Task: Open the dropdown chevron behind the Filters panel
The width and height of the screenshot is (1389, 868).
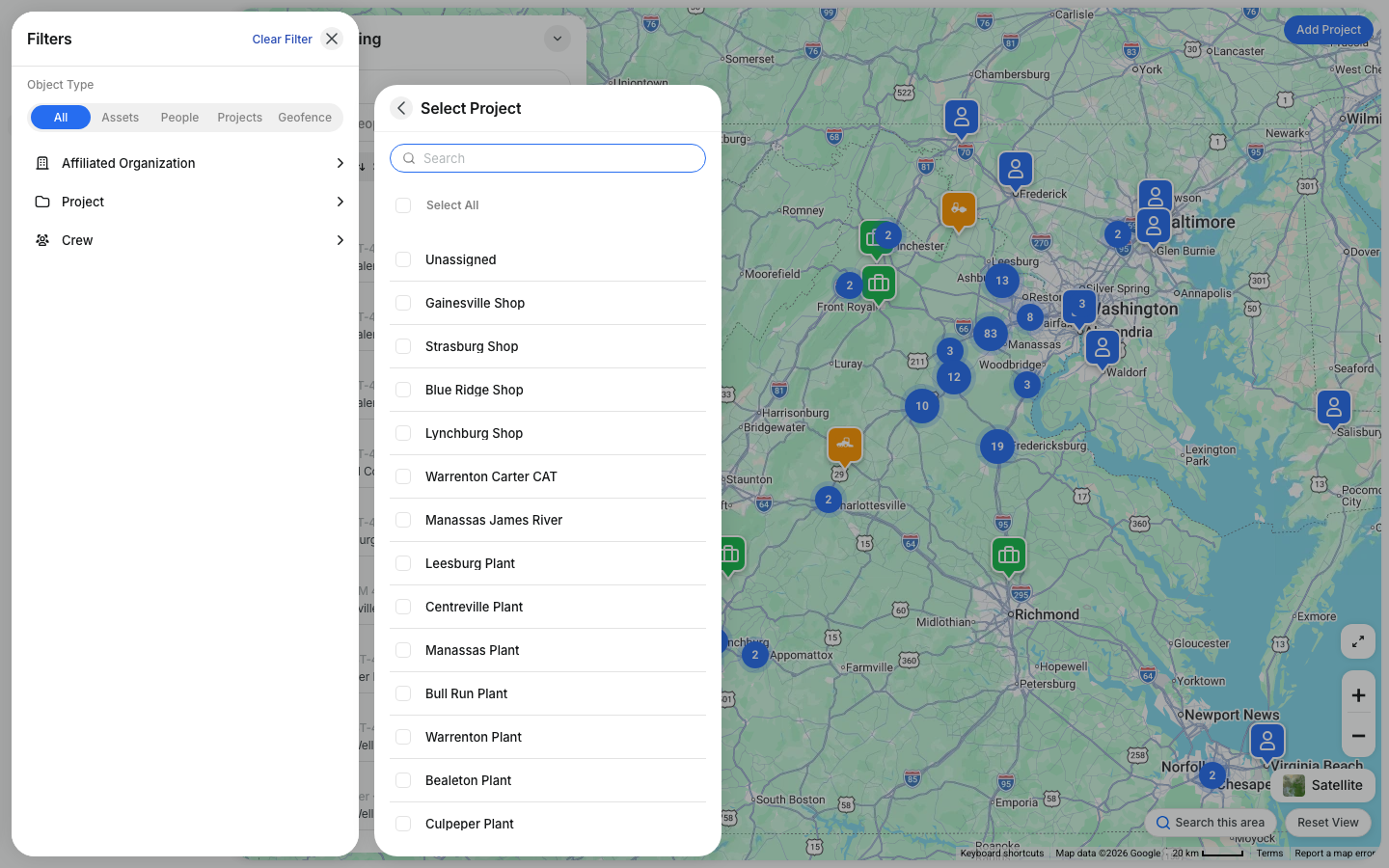Action: pos(558,39)
